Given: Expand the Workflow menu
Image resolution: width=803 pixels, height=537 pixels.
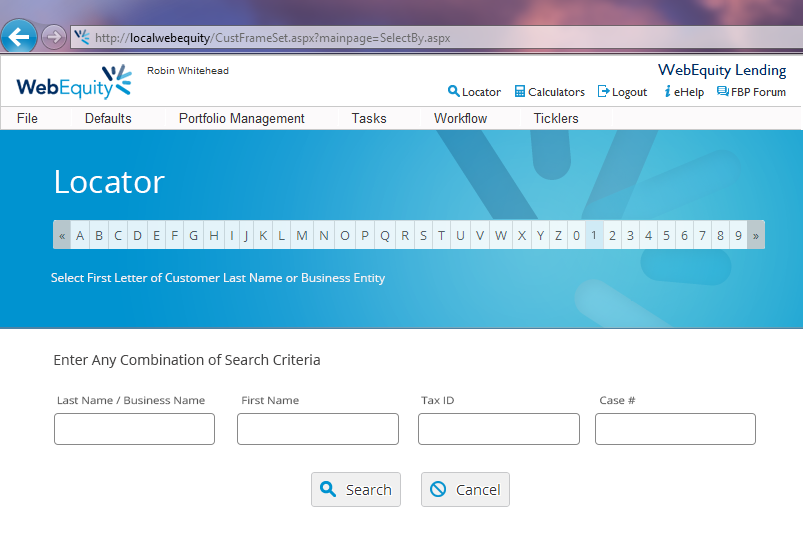Looking at the screenshot, I should coord(460,118).
